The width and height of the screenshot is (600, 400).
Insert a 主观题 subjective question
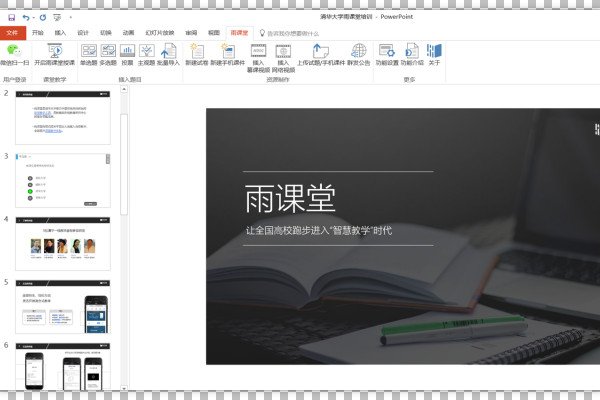click(x=147, y=55)
